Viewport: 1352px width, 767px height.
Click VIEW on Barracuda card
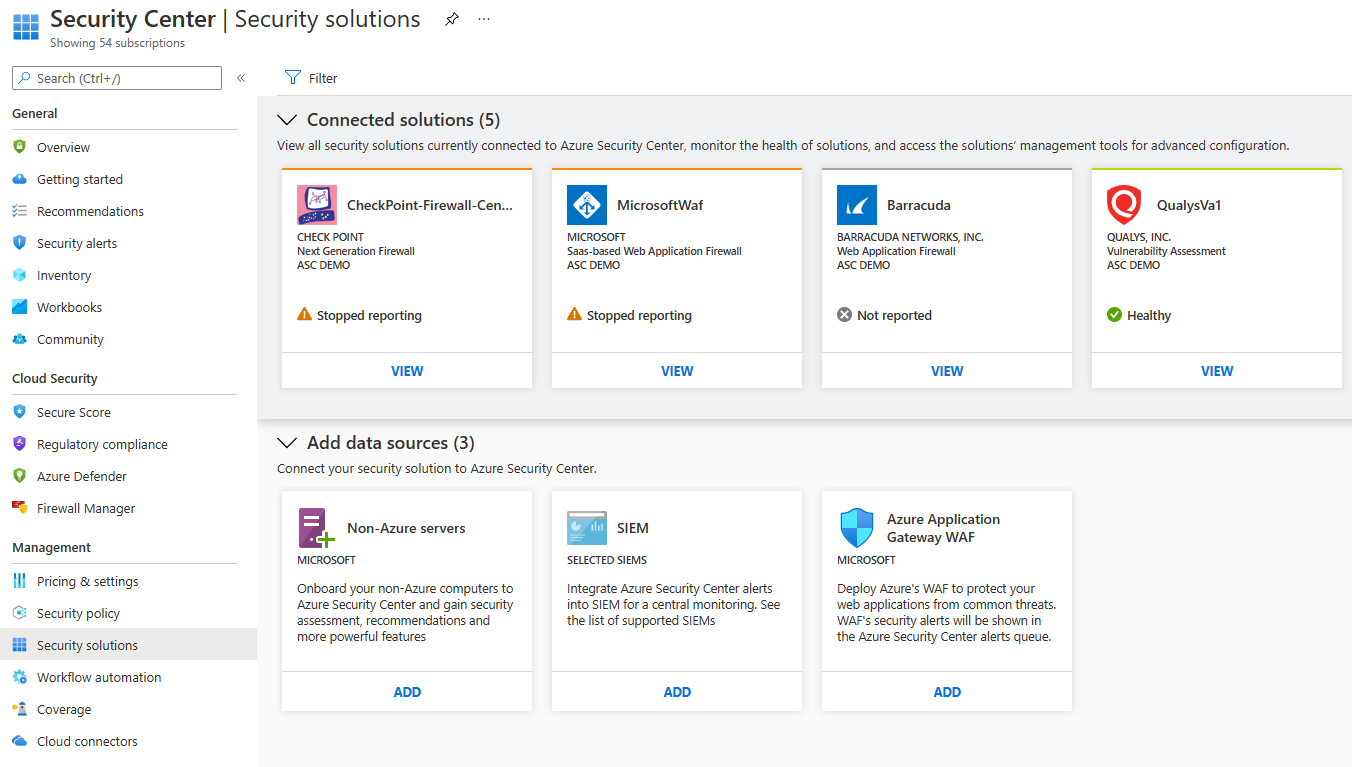[x=947, y=371]
